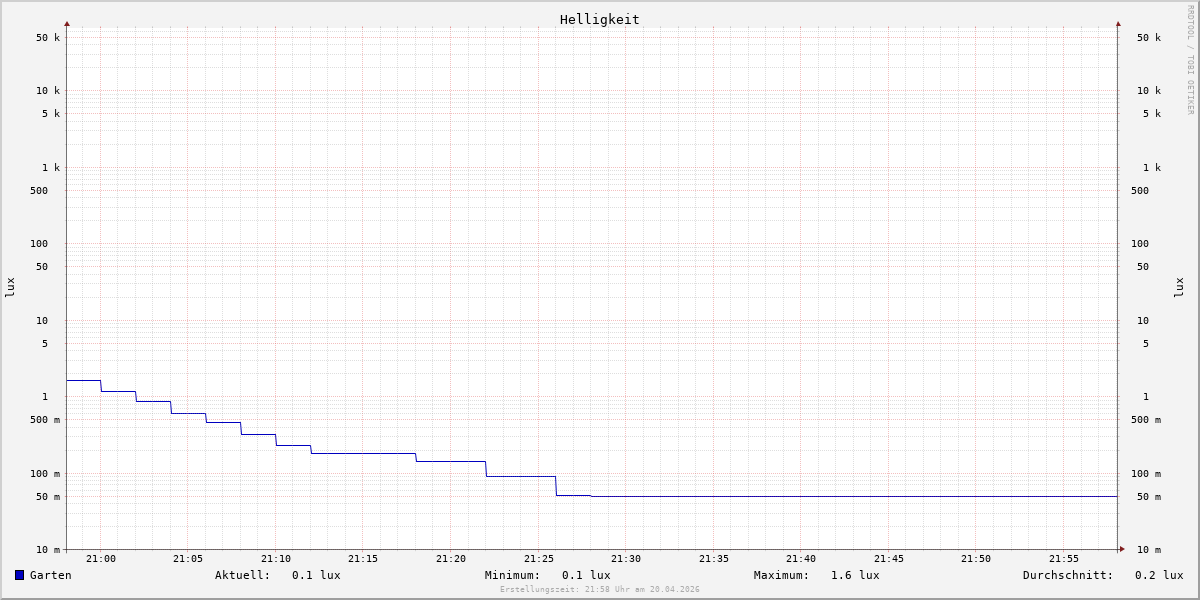Select the 21:45 time axis label
Screen dimensions: 1200x600
pos(889,559)
